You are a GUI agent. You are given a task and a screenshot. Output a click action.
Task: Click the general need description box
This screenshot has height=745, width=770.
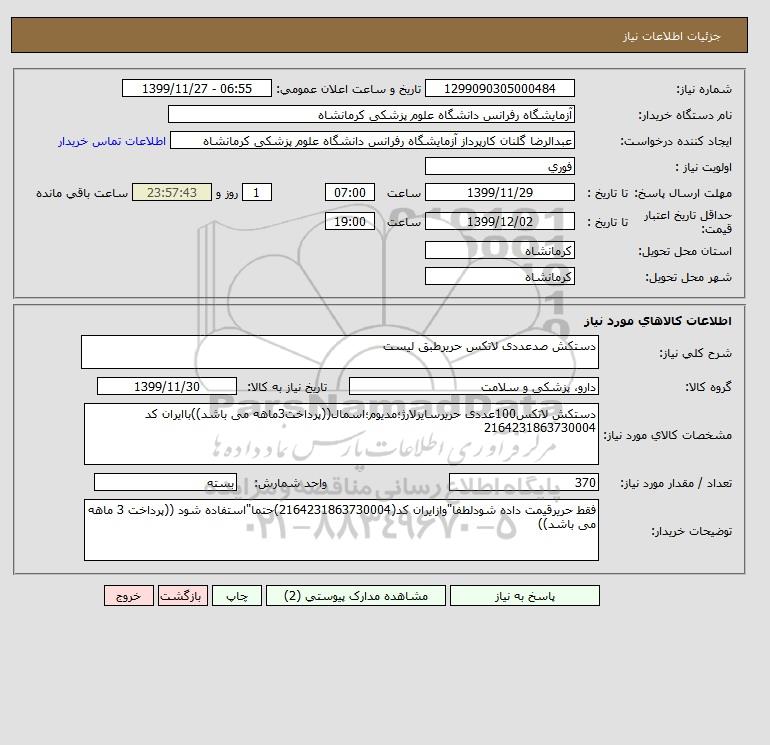point(340,352)
